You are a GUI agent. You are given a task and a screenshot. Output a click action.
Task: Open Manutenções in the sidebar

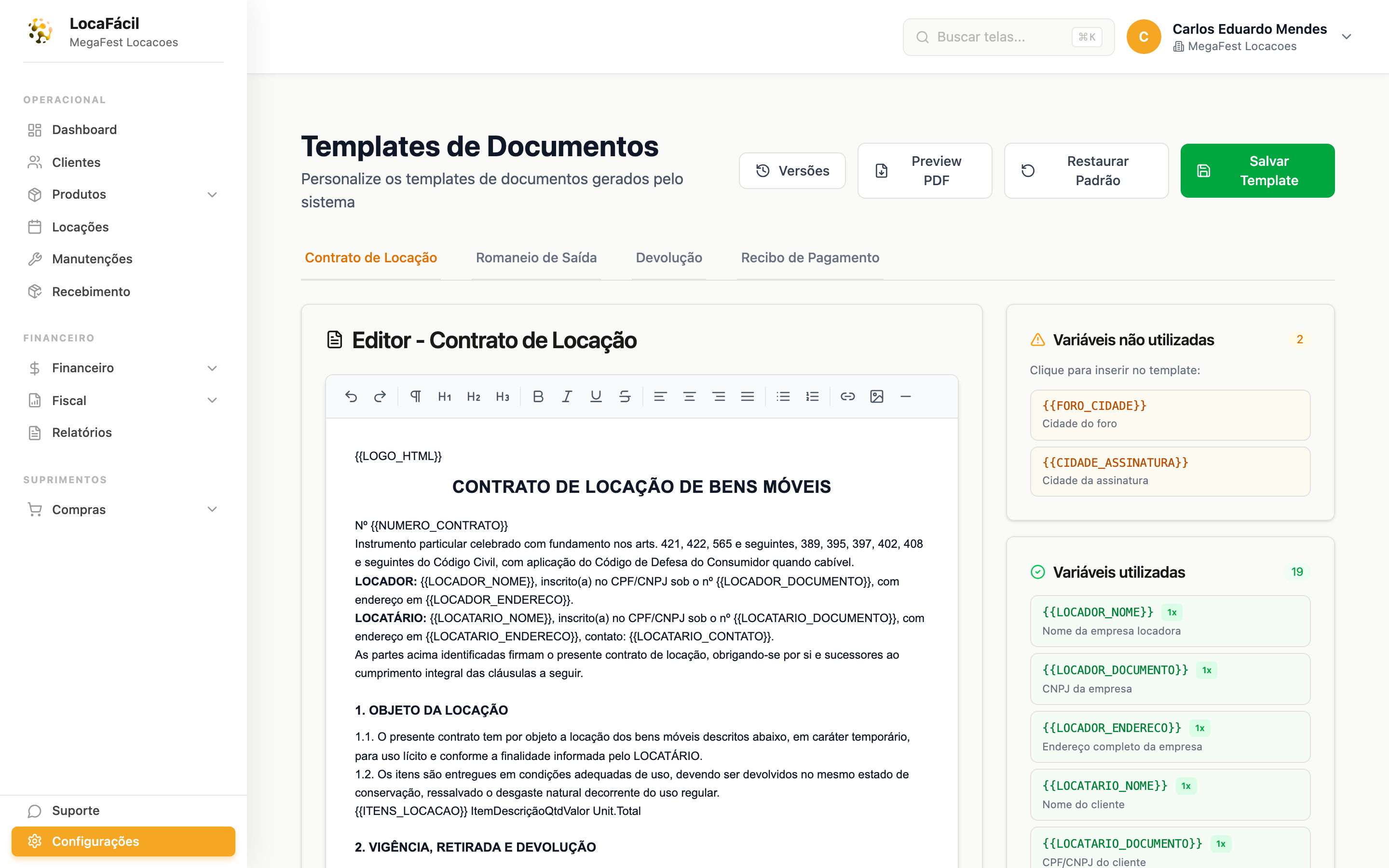[123, 259]
